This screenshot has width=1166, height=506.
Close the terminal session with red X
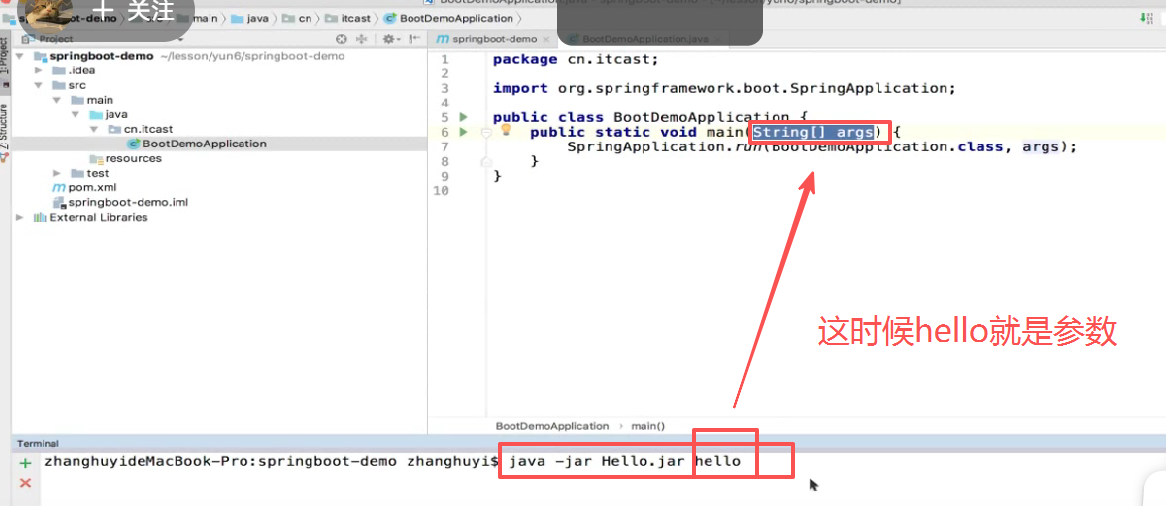(25, 483)
